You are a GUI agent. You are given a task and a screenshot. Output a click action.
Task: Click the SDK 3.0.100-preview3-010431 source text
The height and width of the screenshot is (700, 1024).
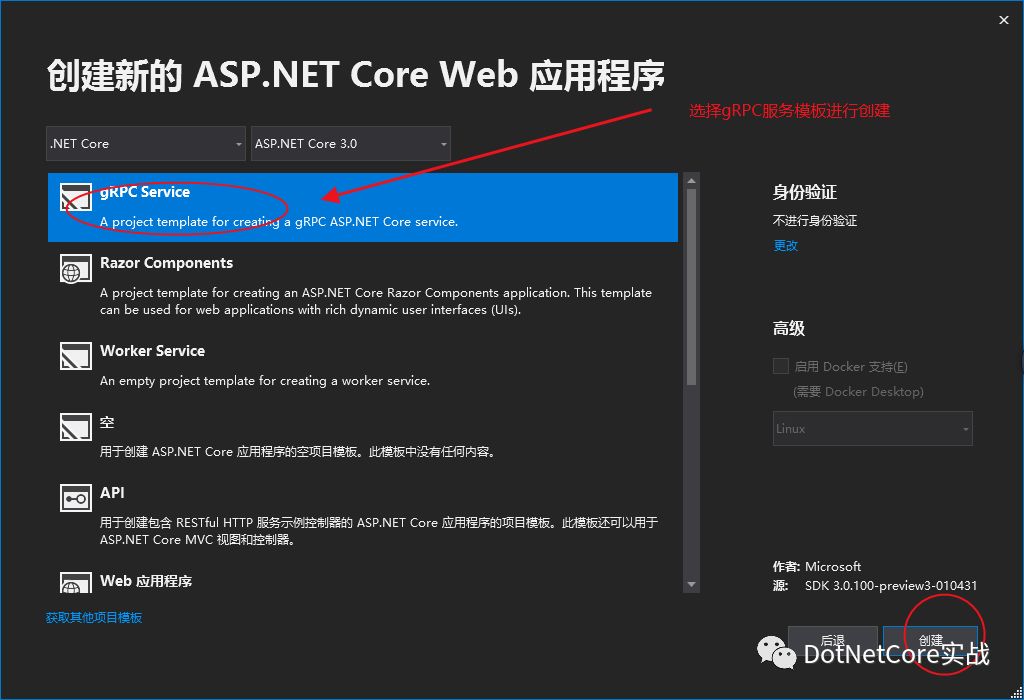click(x=891, y=585)
